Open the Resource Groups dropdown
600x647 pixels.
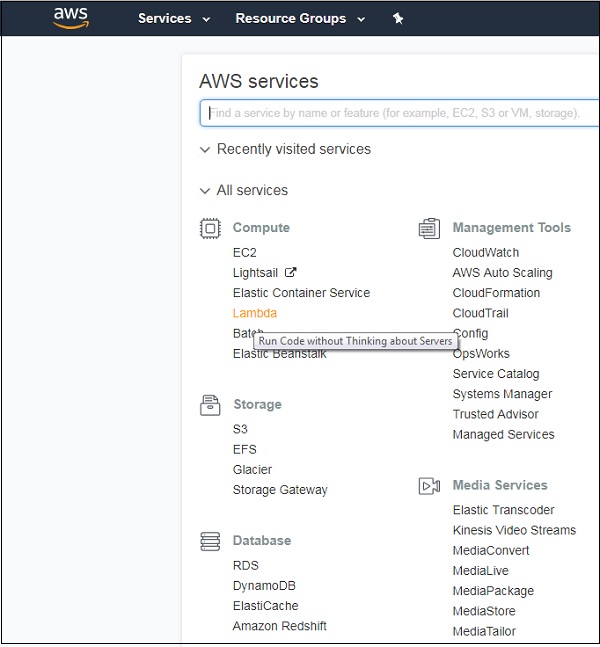click(x=300, y=19)
